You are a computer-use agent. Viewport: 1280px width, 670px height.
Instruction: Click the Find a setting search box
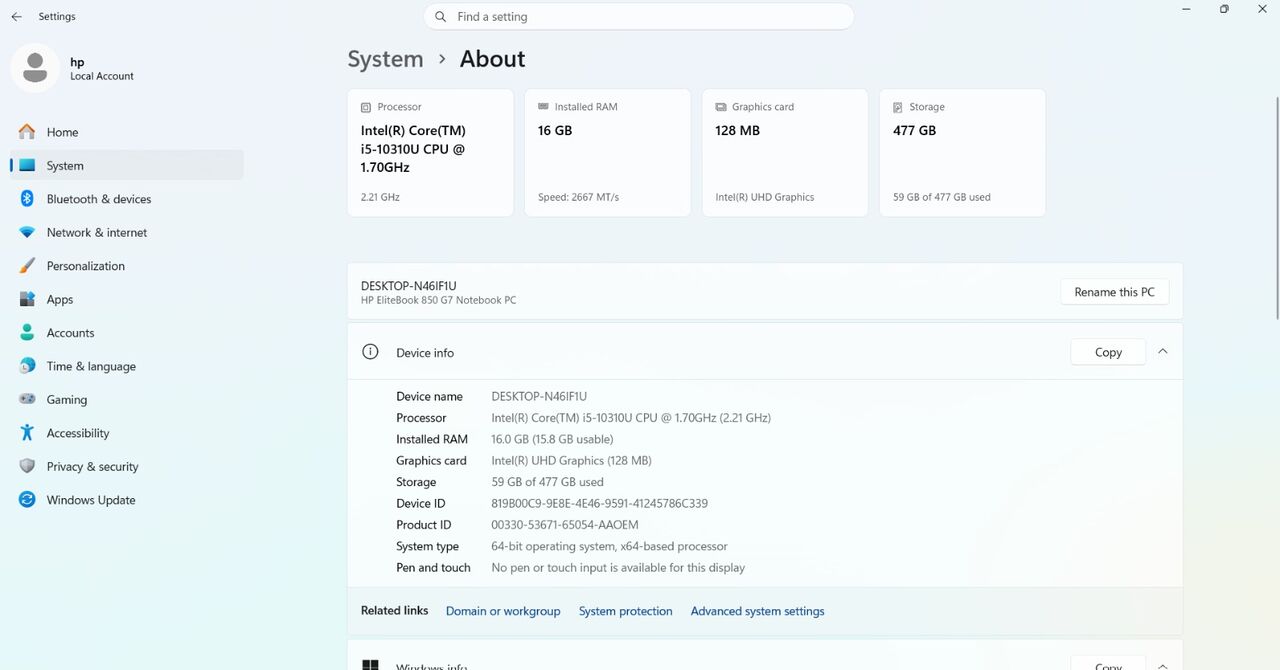(x=639, y=17)
